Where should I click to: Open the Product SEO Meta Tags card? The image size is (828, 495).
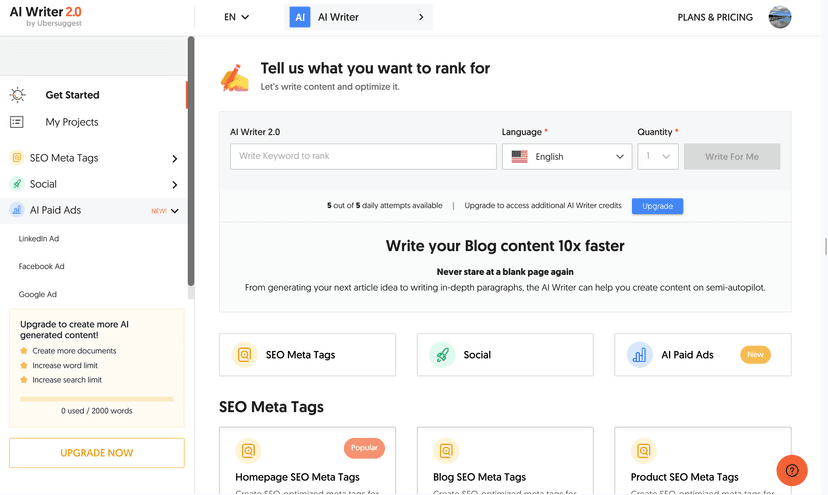tap(703, 461)
